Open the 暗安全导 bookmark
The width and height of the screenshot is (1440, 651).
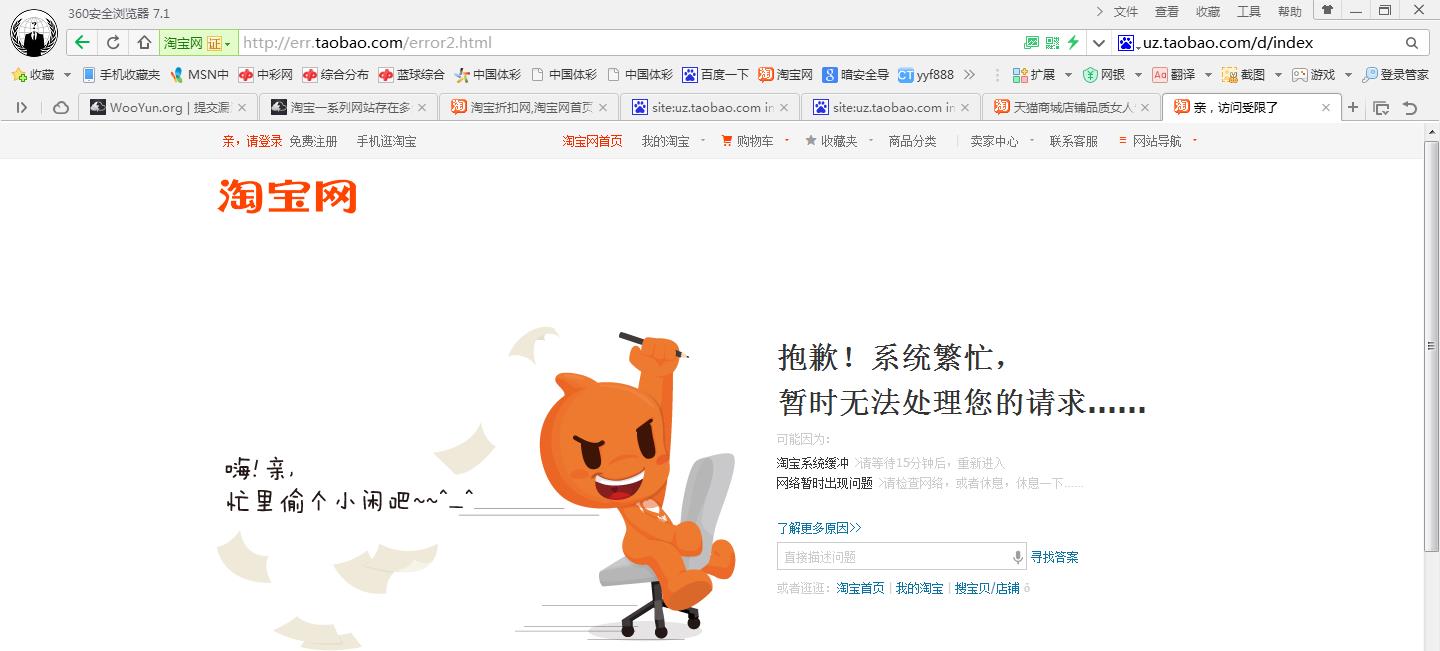(x=855, y=74)
